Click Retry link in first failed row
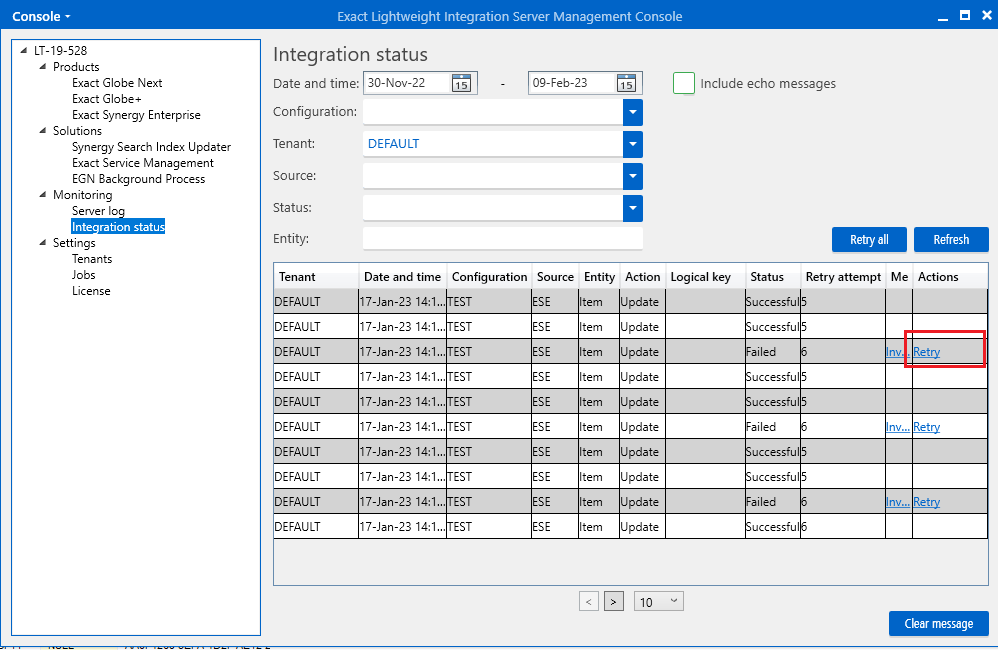 tap(927, 352)
